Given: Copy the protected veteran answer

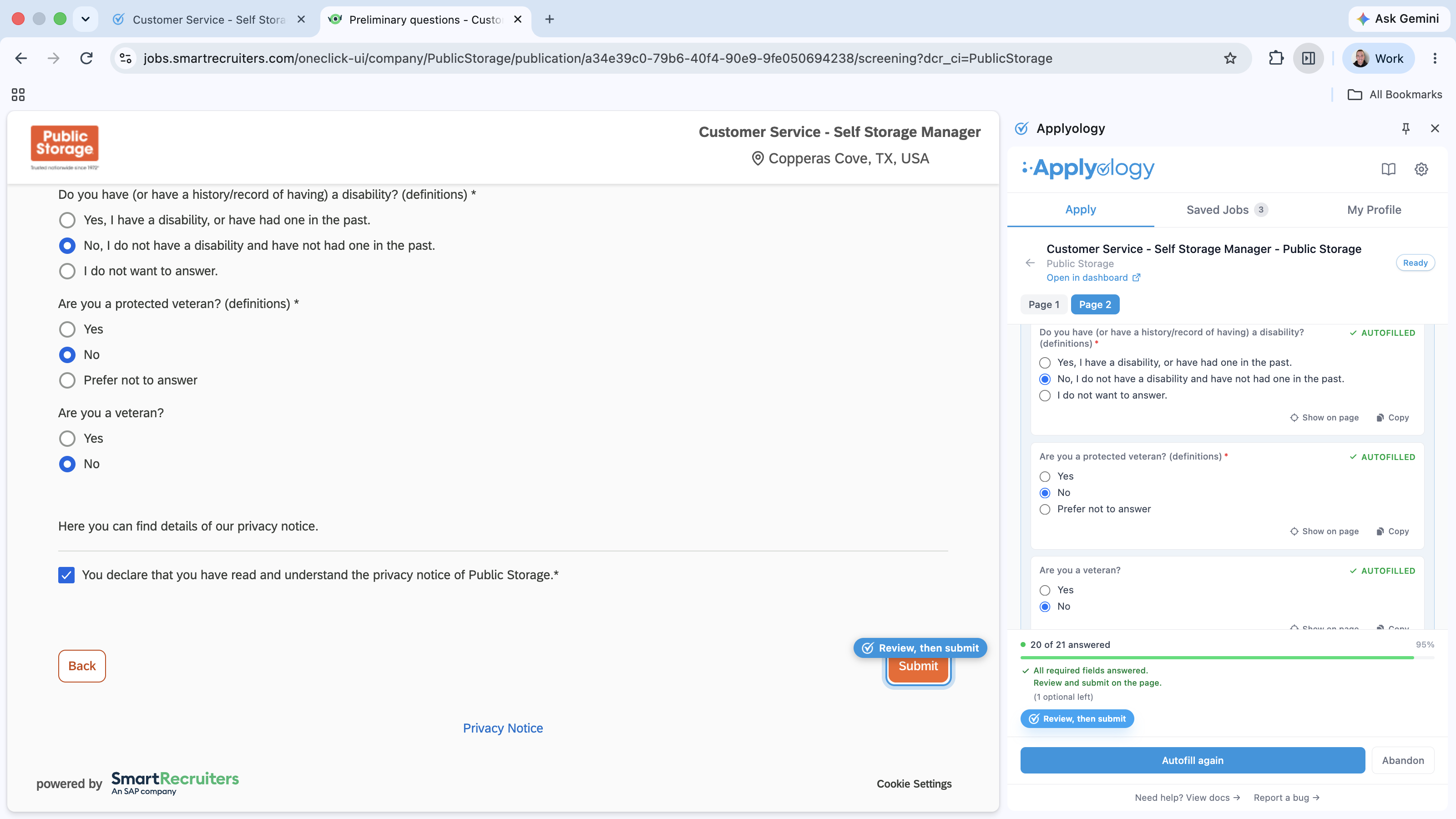Looking at the screenshot, I should (1393, 531).
